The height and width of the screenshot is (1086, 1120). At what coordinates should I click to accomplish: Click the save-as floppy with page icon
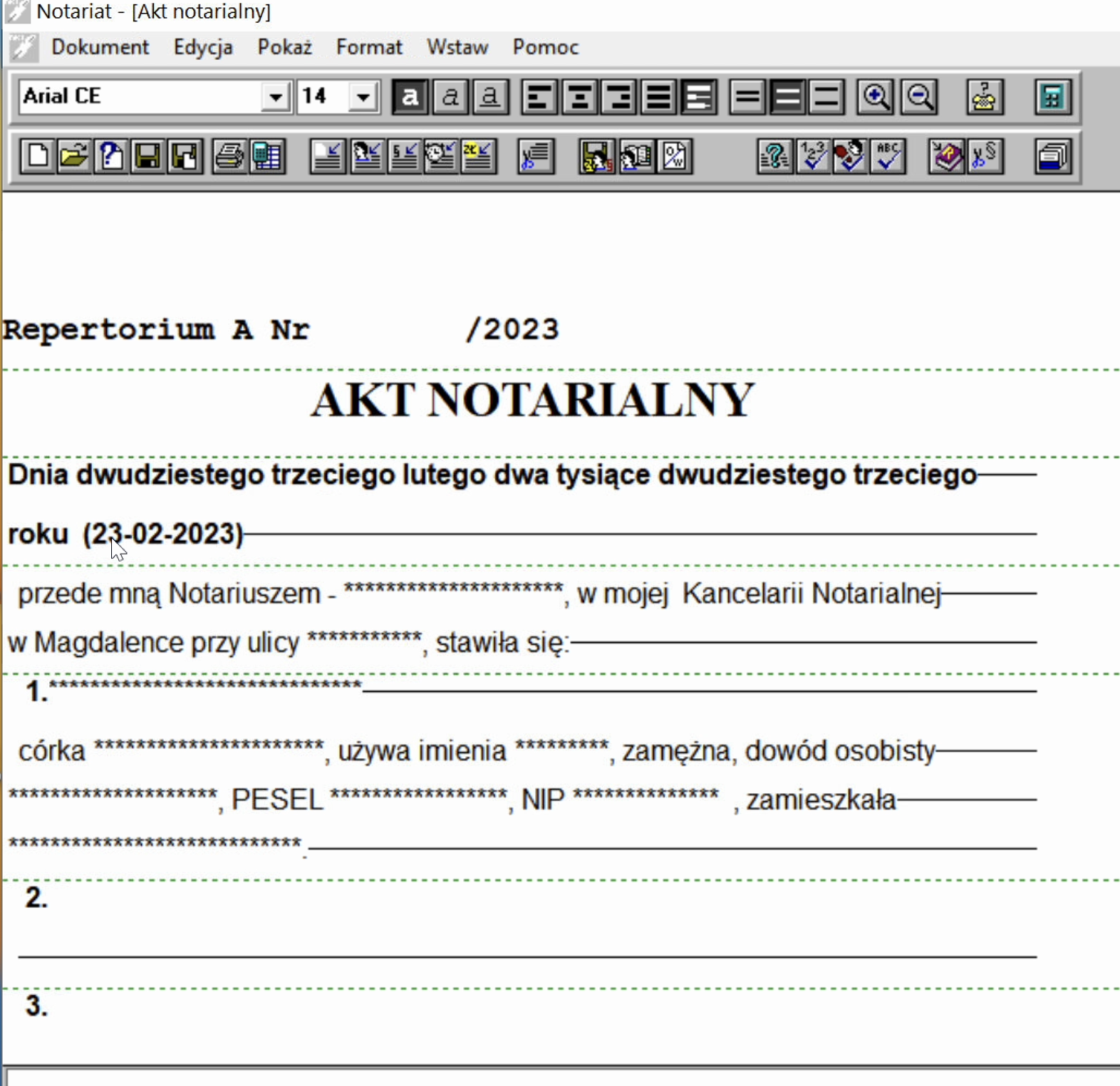pyautogui.click(x=185, y=156)
